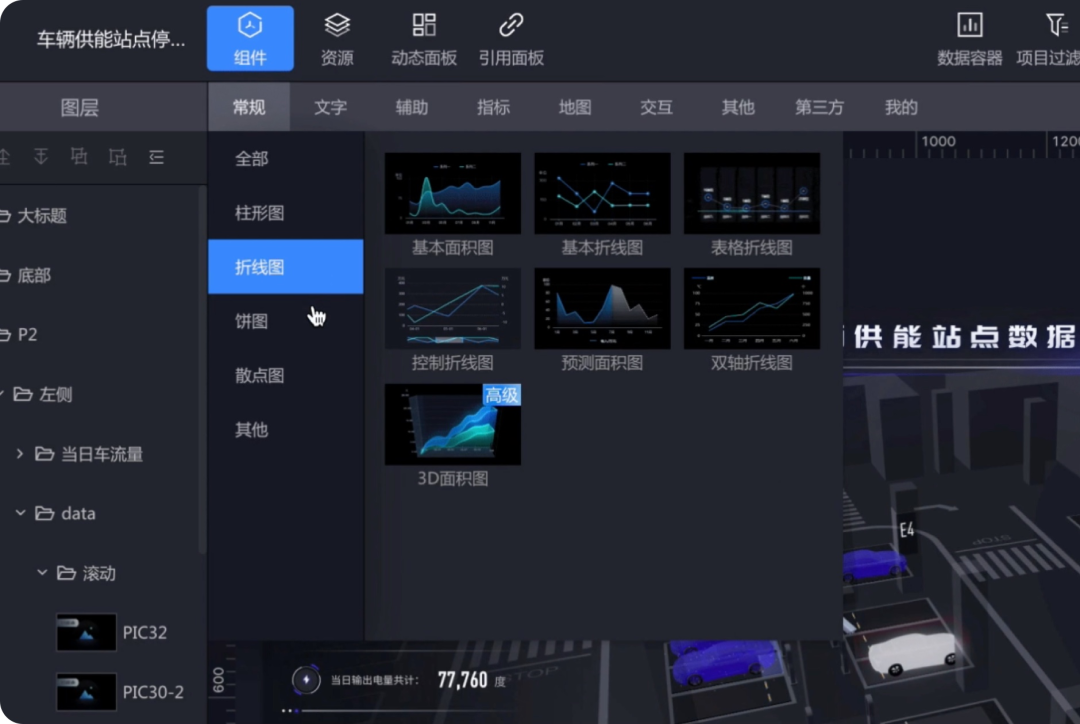Click the PIC30-2 layer thumbnail
This screenshot has height=724, width=1080.
coord(86,692)
